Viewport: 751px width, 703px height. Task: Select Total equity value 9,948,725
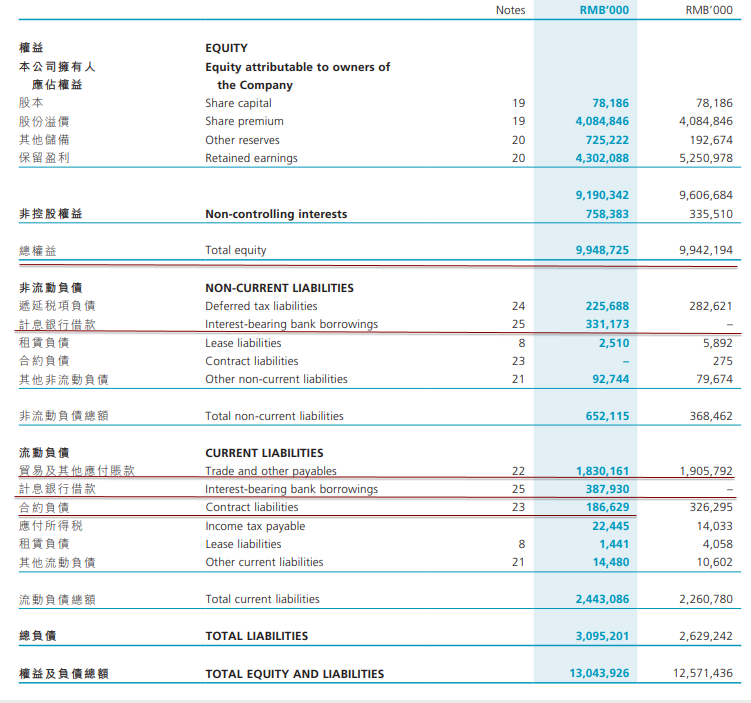(x=602, y=250)
